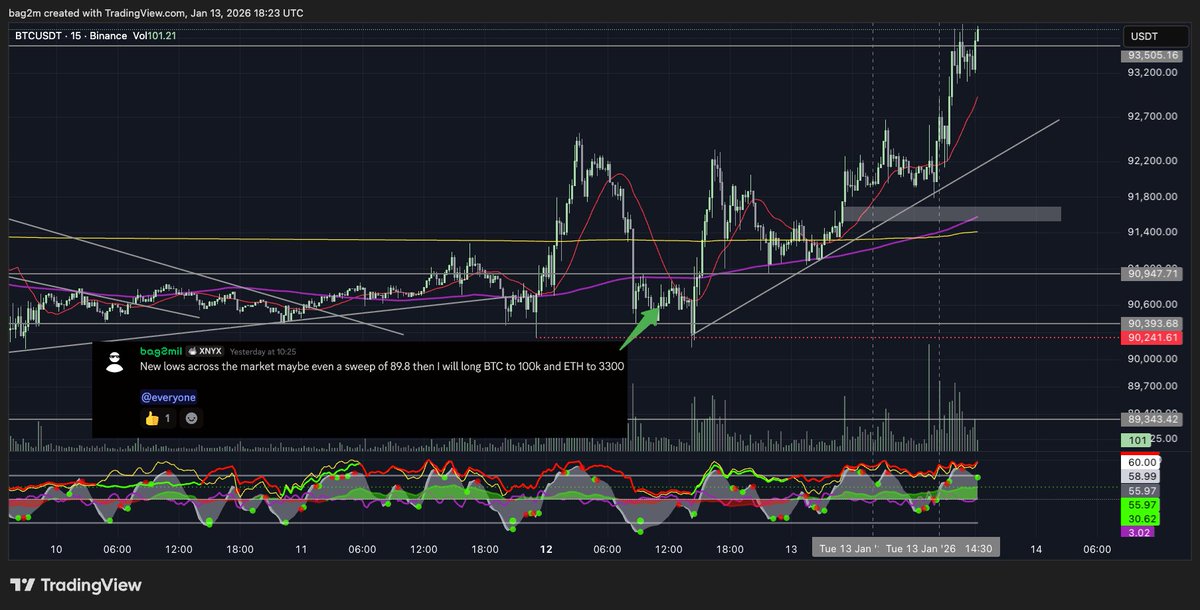
Task: Click the bag2mil user avatar
Action: coord(115,362)
